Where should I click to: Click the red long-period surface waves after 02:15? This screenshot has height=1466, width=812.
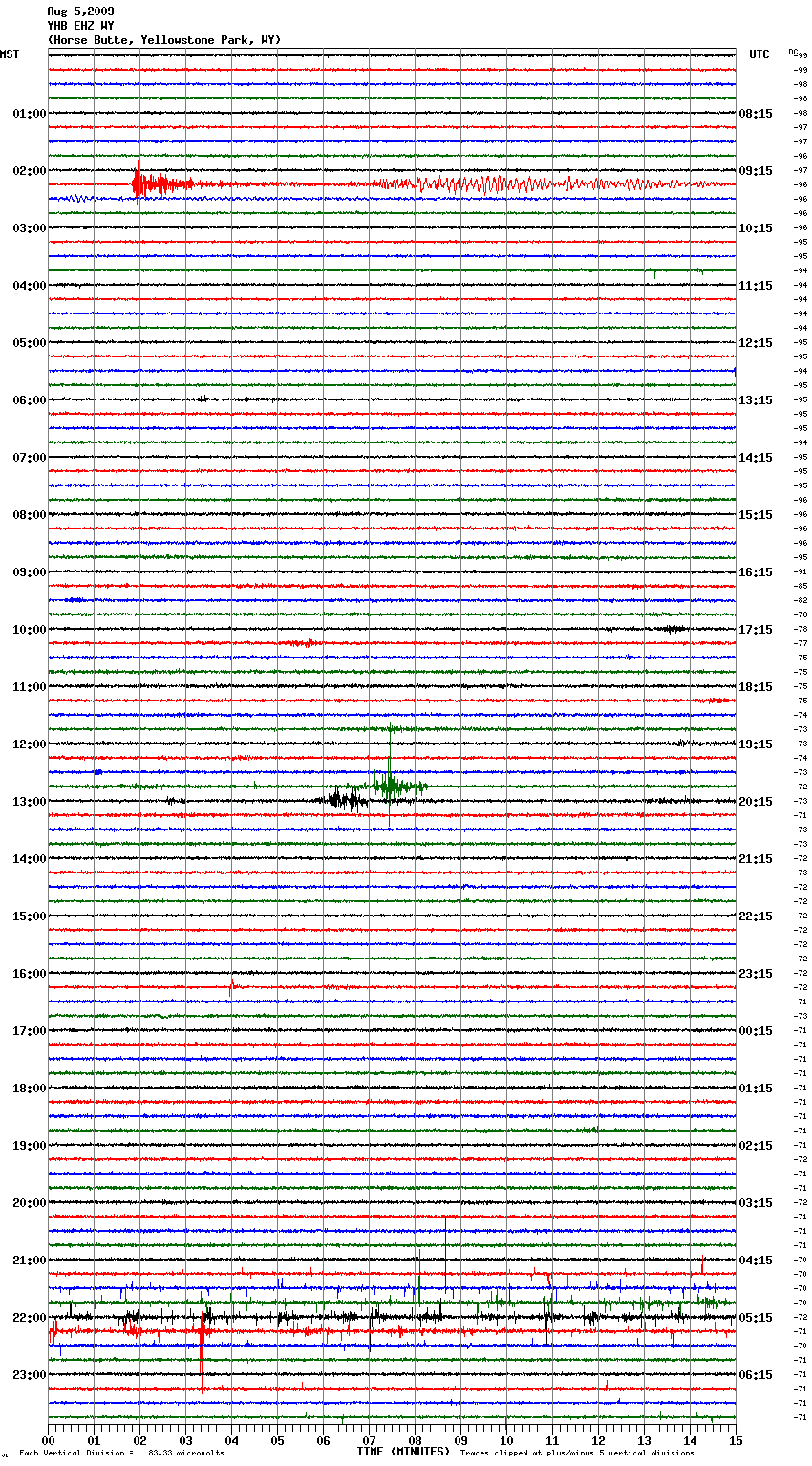(545, 183)
